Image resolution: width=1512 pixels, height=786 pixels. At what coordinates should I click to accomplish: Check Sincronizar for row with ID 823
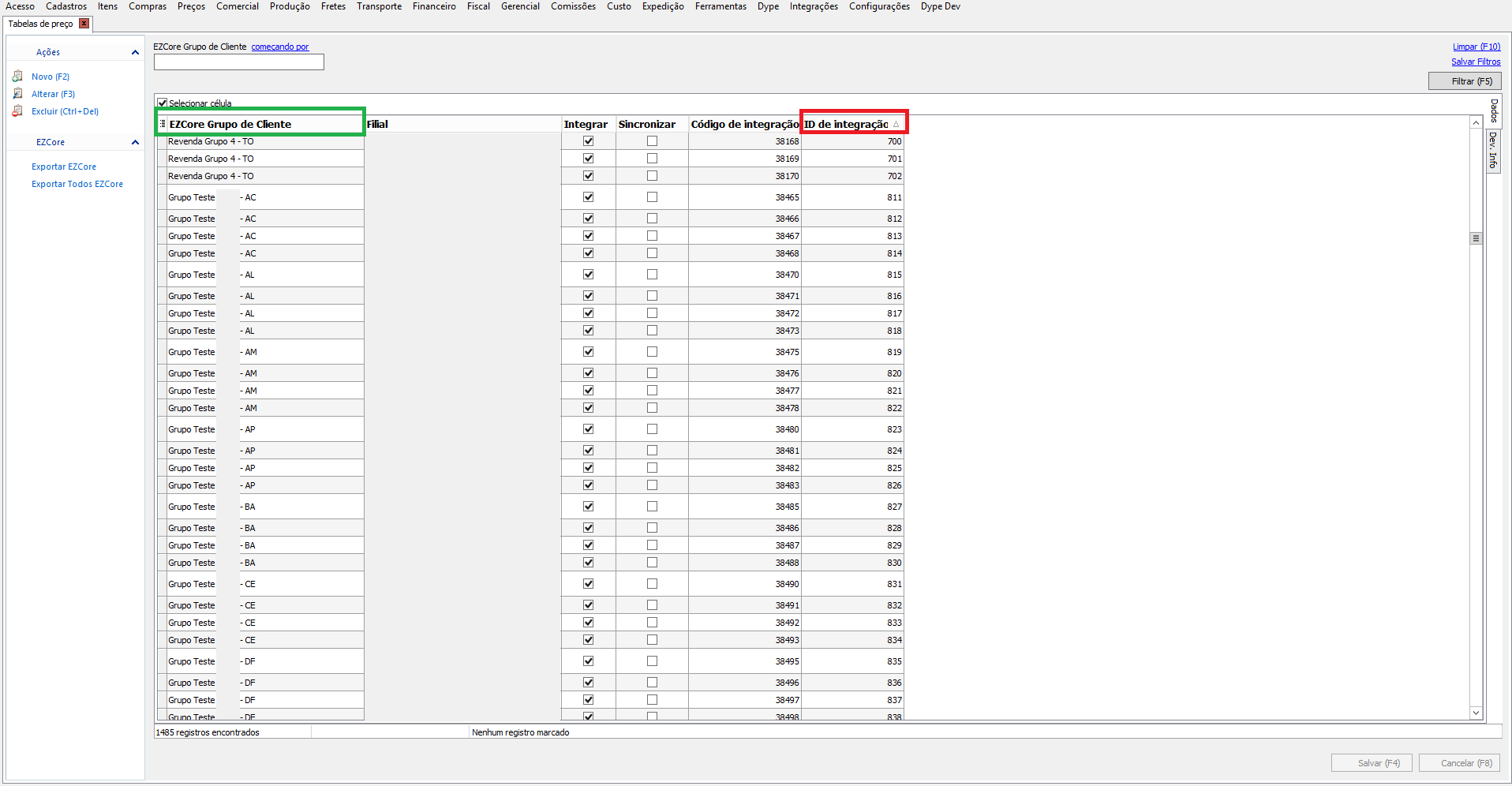click(x=652, y=429)
